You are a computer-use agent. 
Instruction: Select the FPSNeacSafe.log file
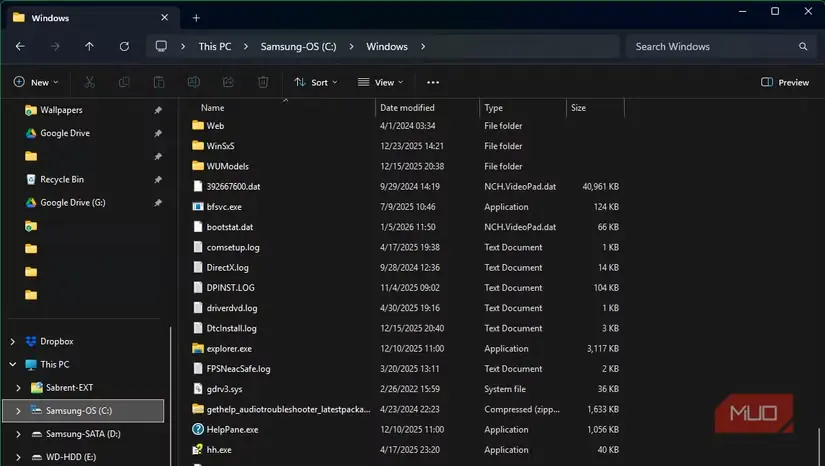pos(238,369)
